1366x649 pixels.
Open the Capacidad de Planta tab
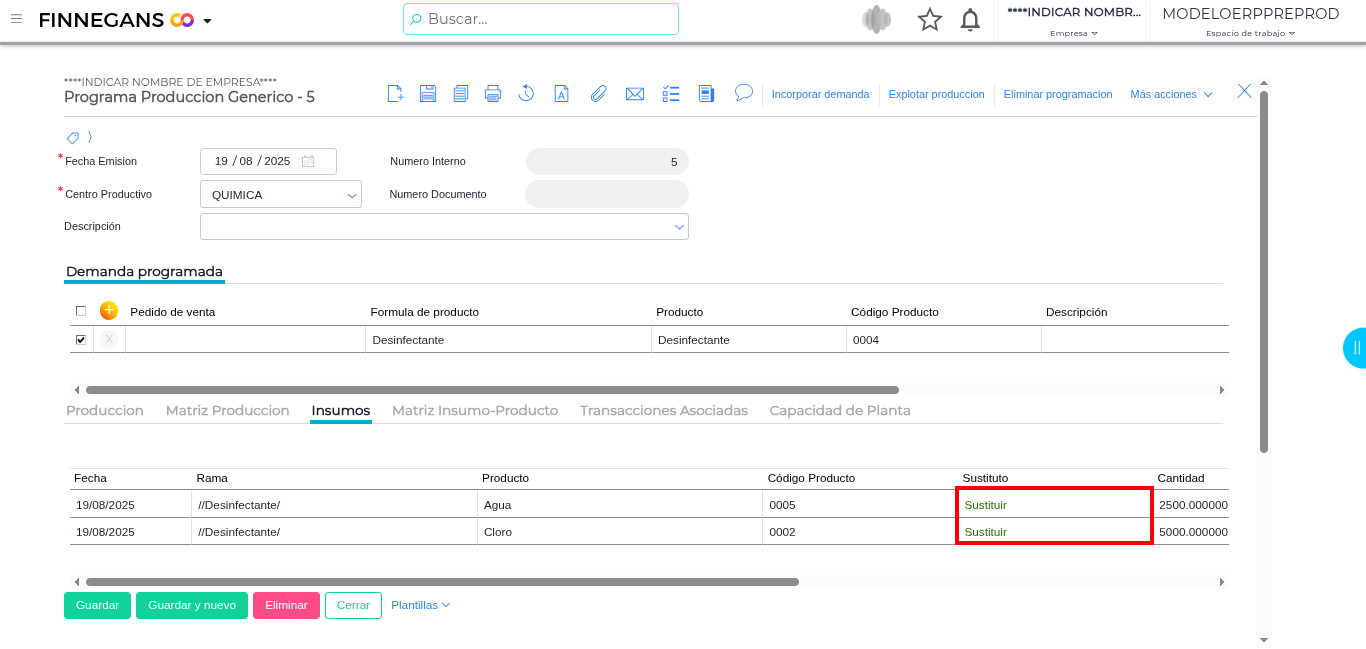click(839, 411)
